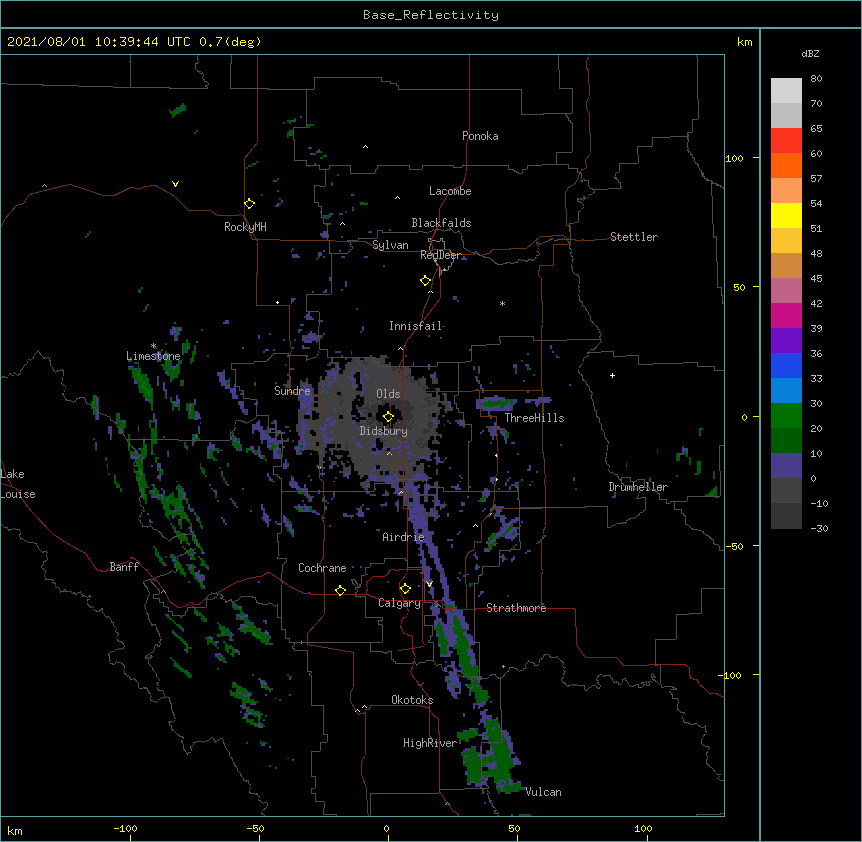This screenshot has height=842, width=862.
Task: Select the RedDeer label
Action: click(x=440, y=255)
